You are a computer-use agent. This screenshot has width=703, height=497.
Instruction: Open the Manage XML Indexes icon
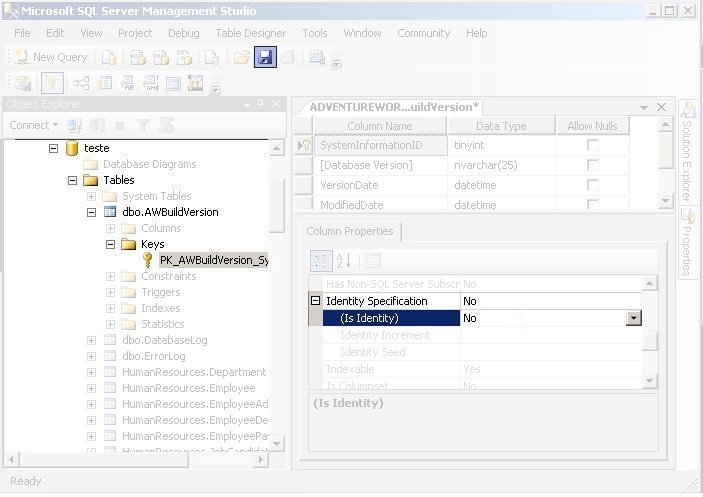coord(150,83)
